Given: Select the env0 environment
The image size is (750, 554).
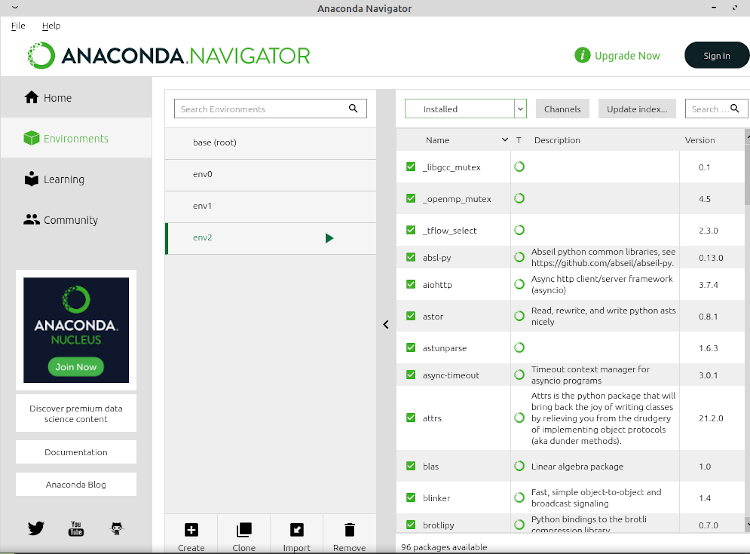Looking at the screenshot, I should [x=270, y=174].
